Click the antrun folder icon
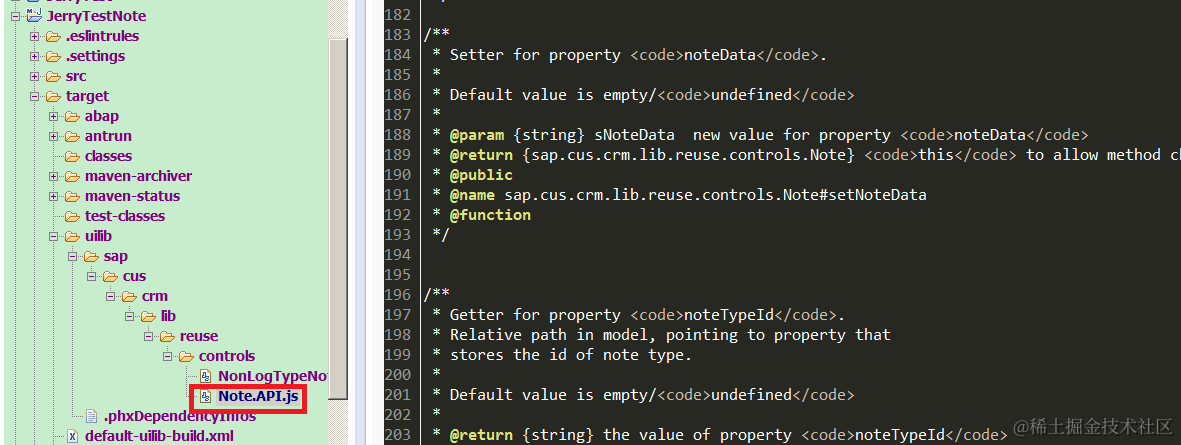Screen dimensions: 1181x445 pyautogui.click(x=72, y=136)
